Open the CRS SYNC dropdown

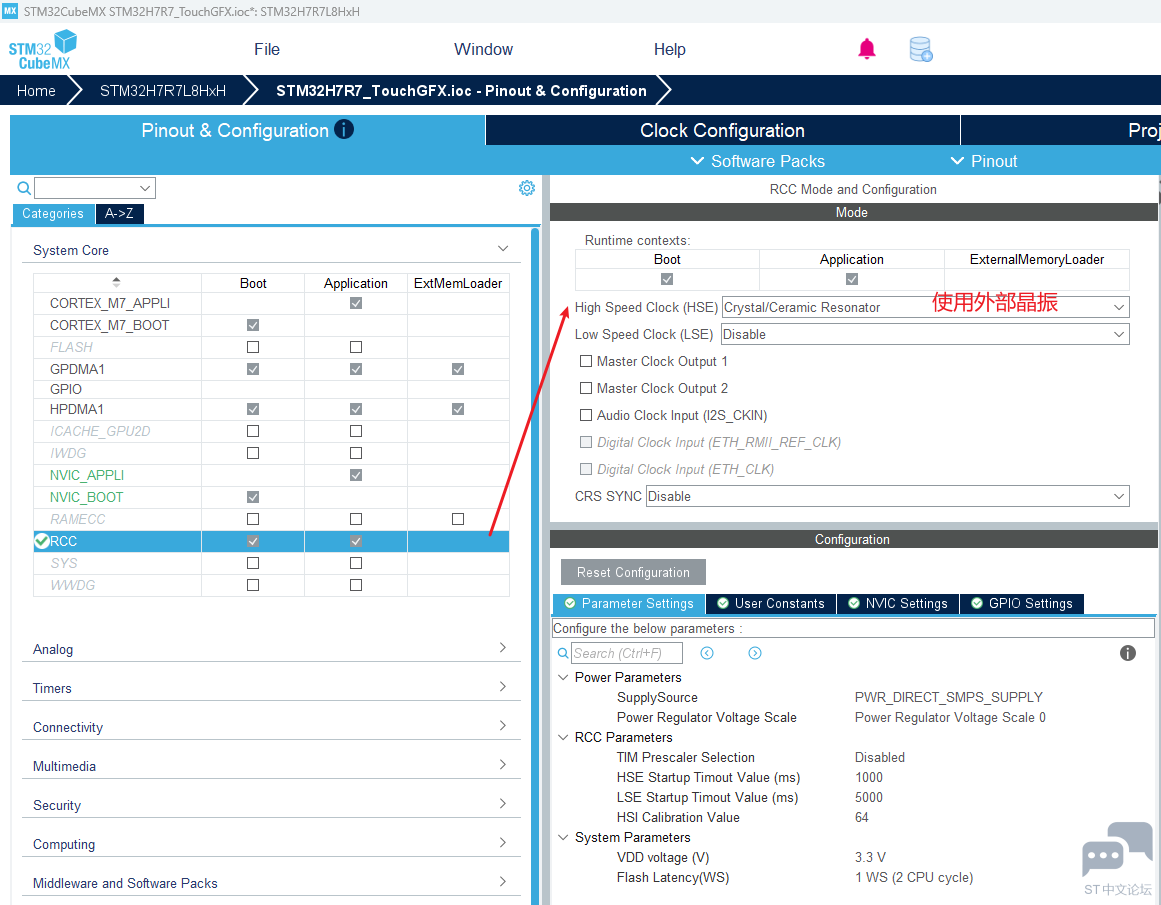(x=887, y=496)
